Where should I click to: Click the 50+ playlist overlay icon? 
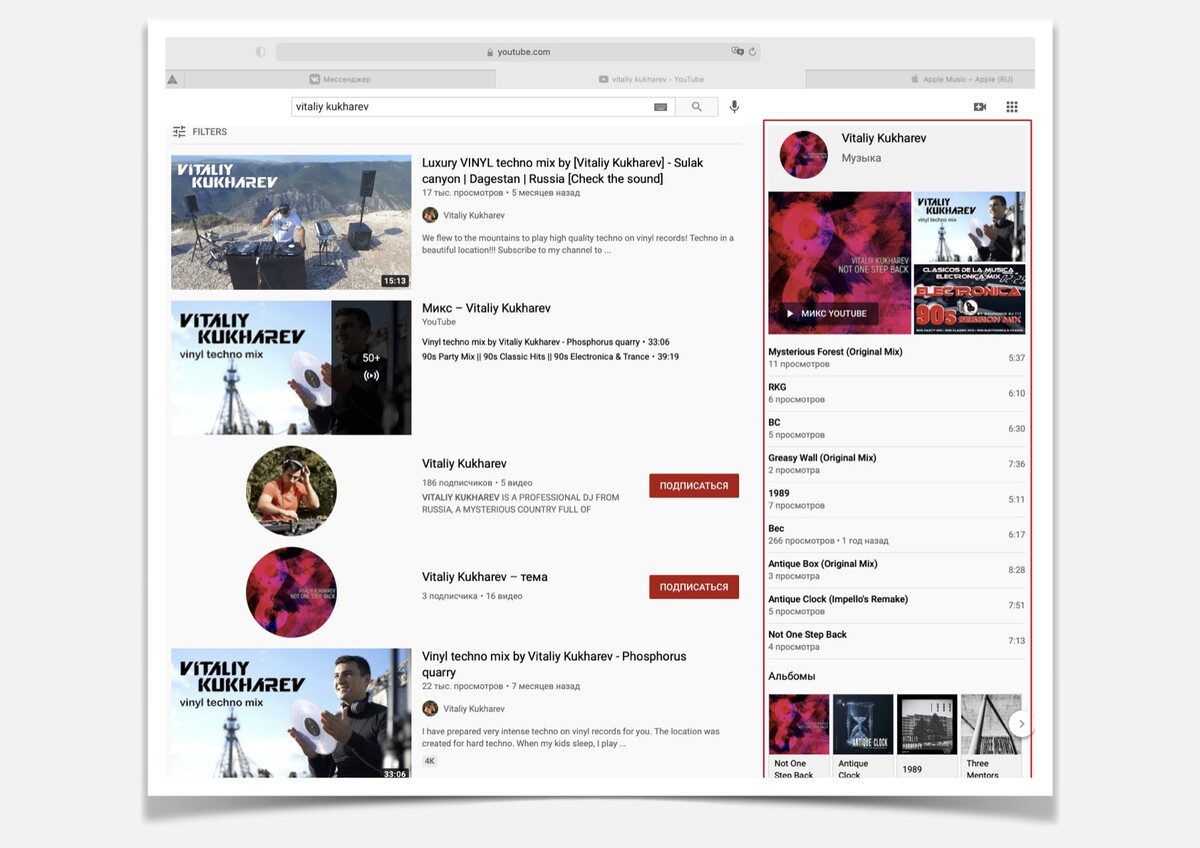(x=371, y=376)
